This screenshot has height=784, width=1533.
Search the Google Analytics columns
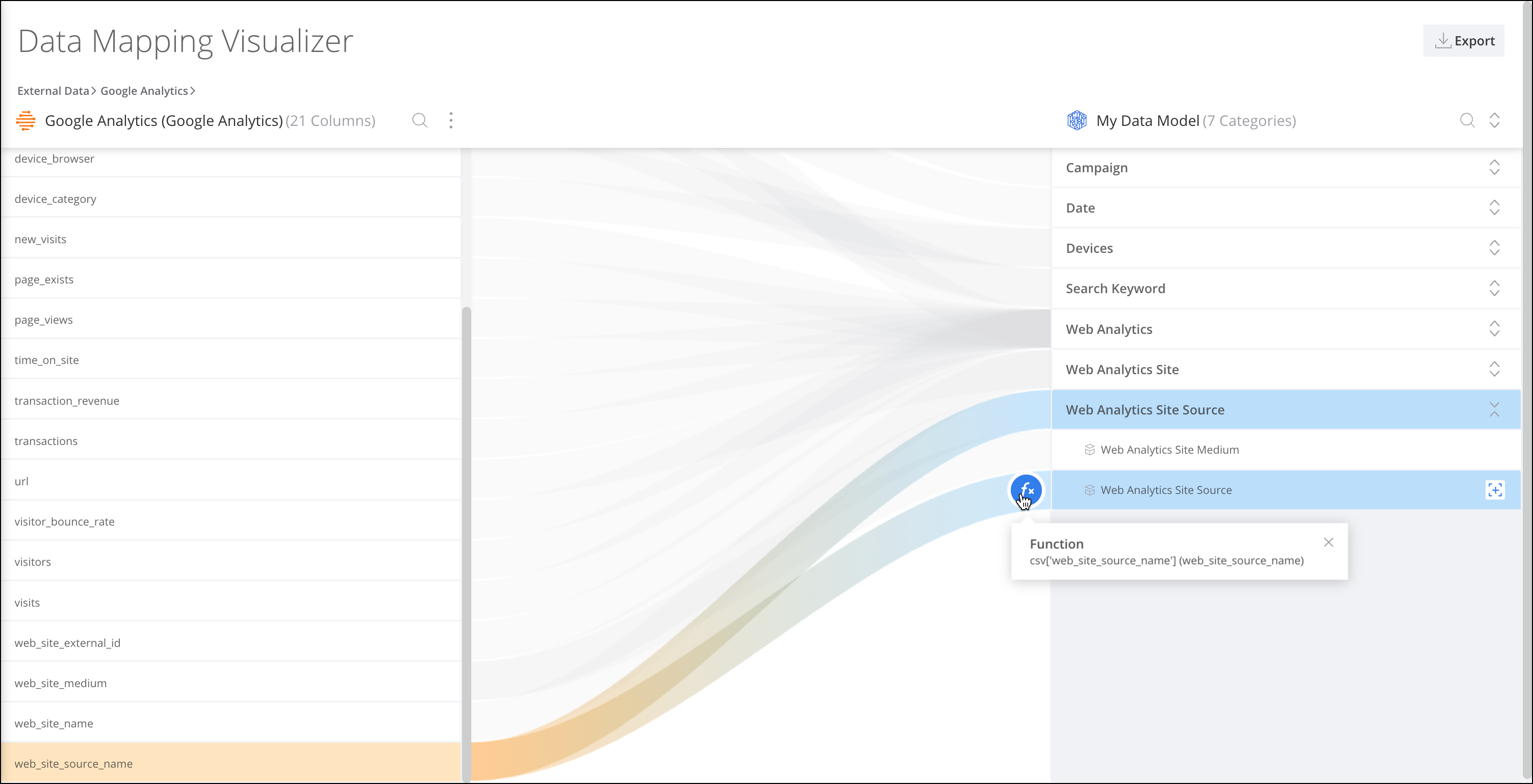tap(420, 120)
